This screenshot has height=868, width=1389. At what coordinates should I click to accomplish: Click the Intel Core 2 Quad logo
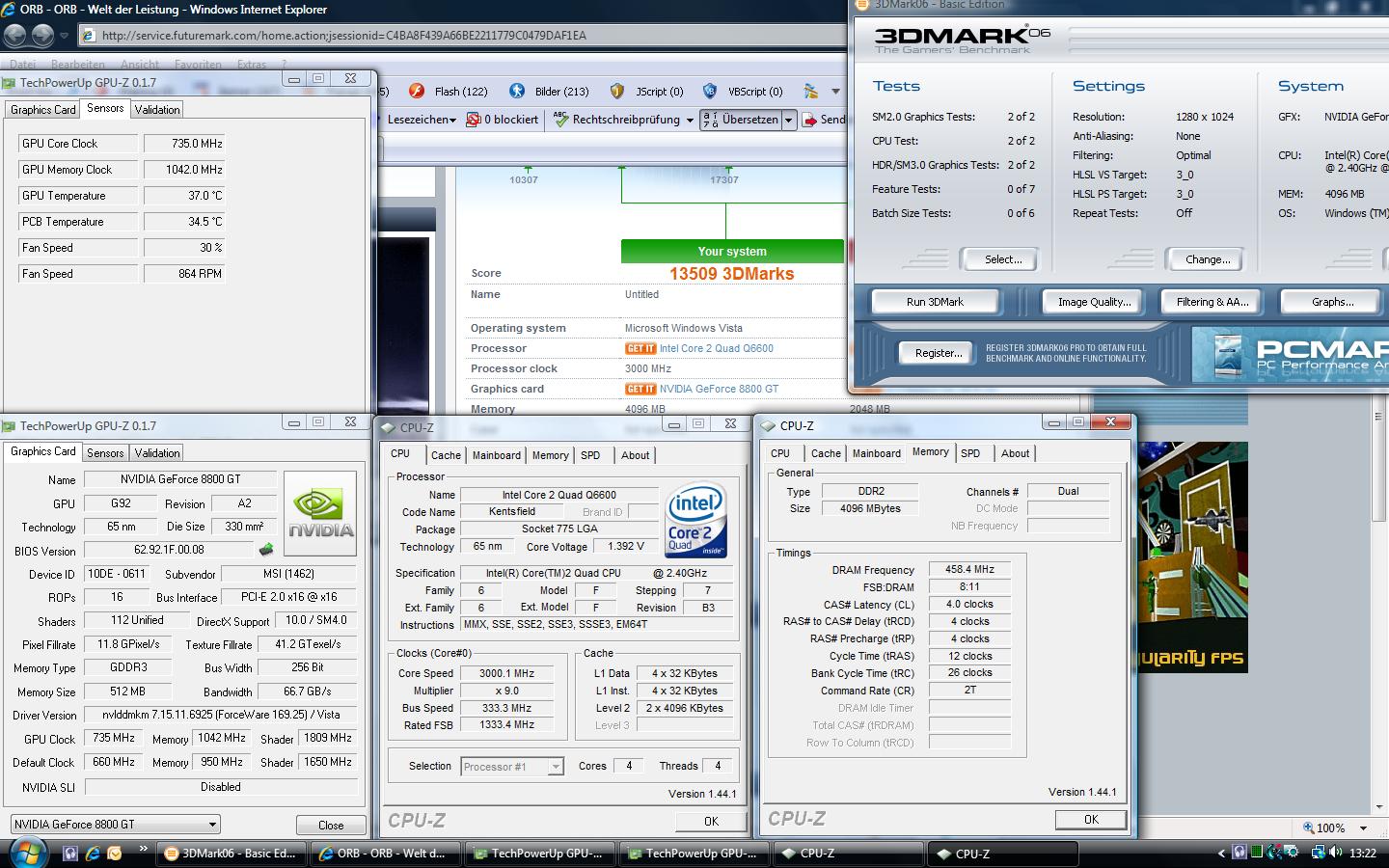pyautogui.click(x=695, y=519)
